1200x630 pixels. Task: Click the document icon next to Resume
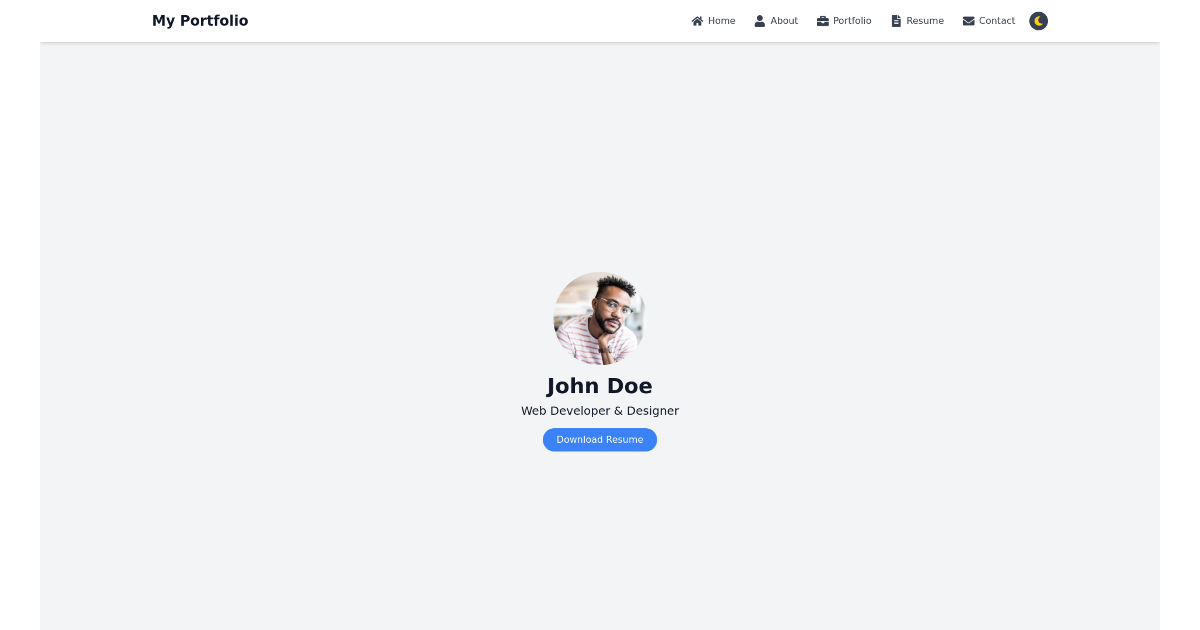(894, 20)
